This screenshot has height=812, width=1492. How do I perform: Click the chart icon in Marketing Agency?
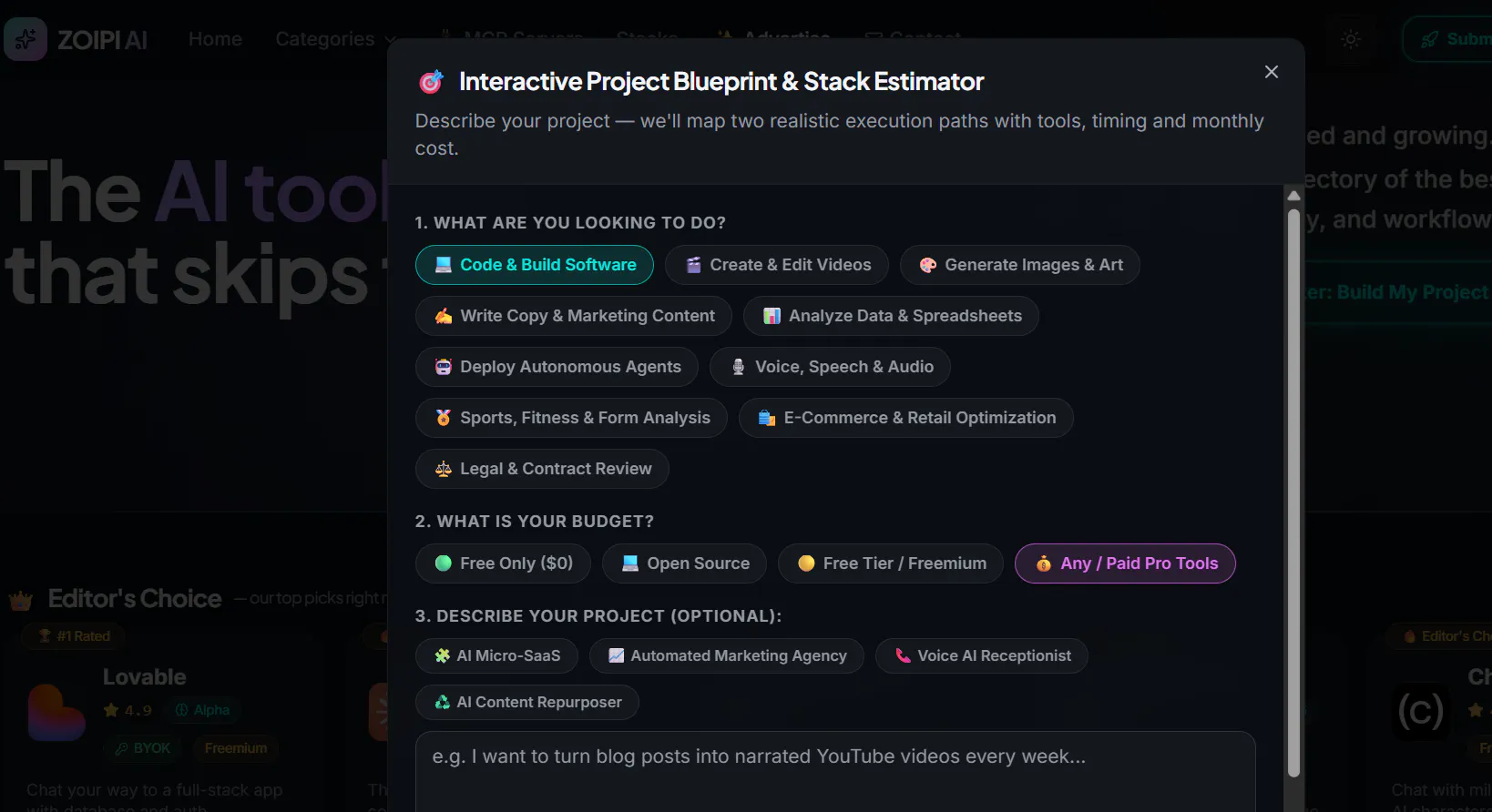click(616, 655)
